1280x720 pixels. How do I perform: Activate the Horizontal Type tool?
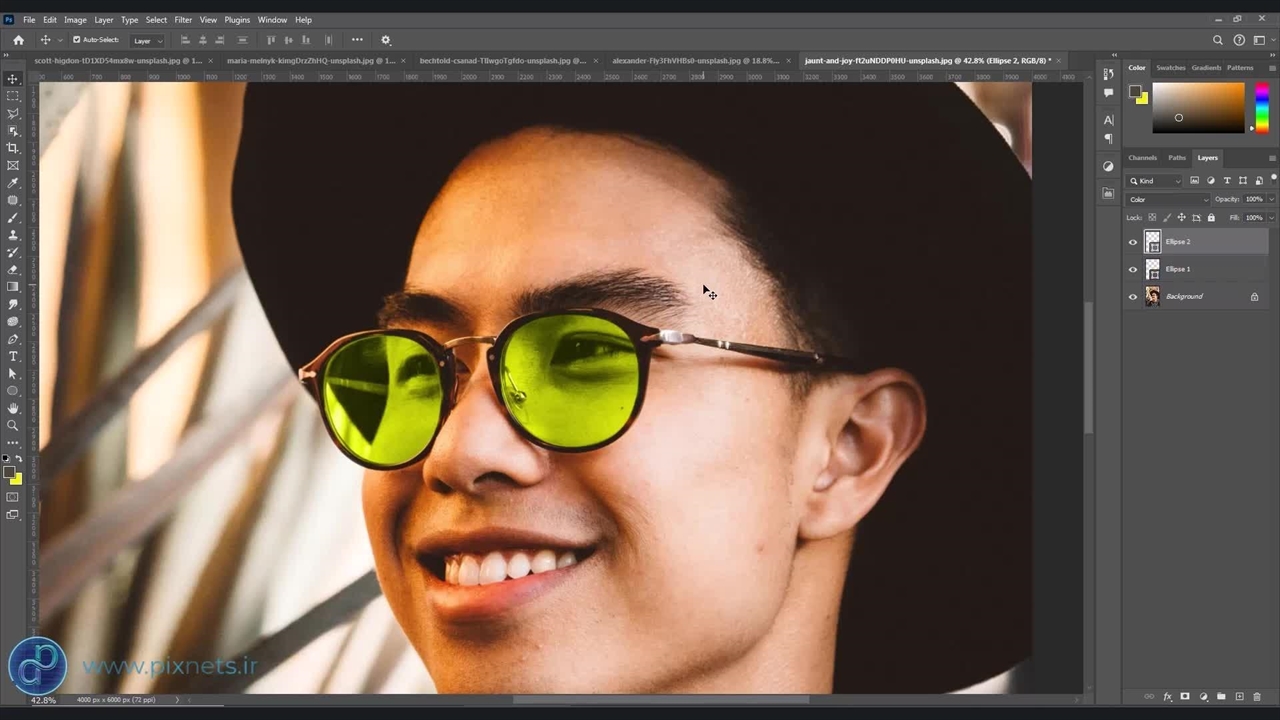13,357
